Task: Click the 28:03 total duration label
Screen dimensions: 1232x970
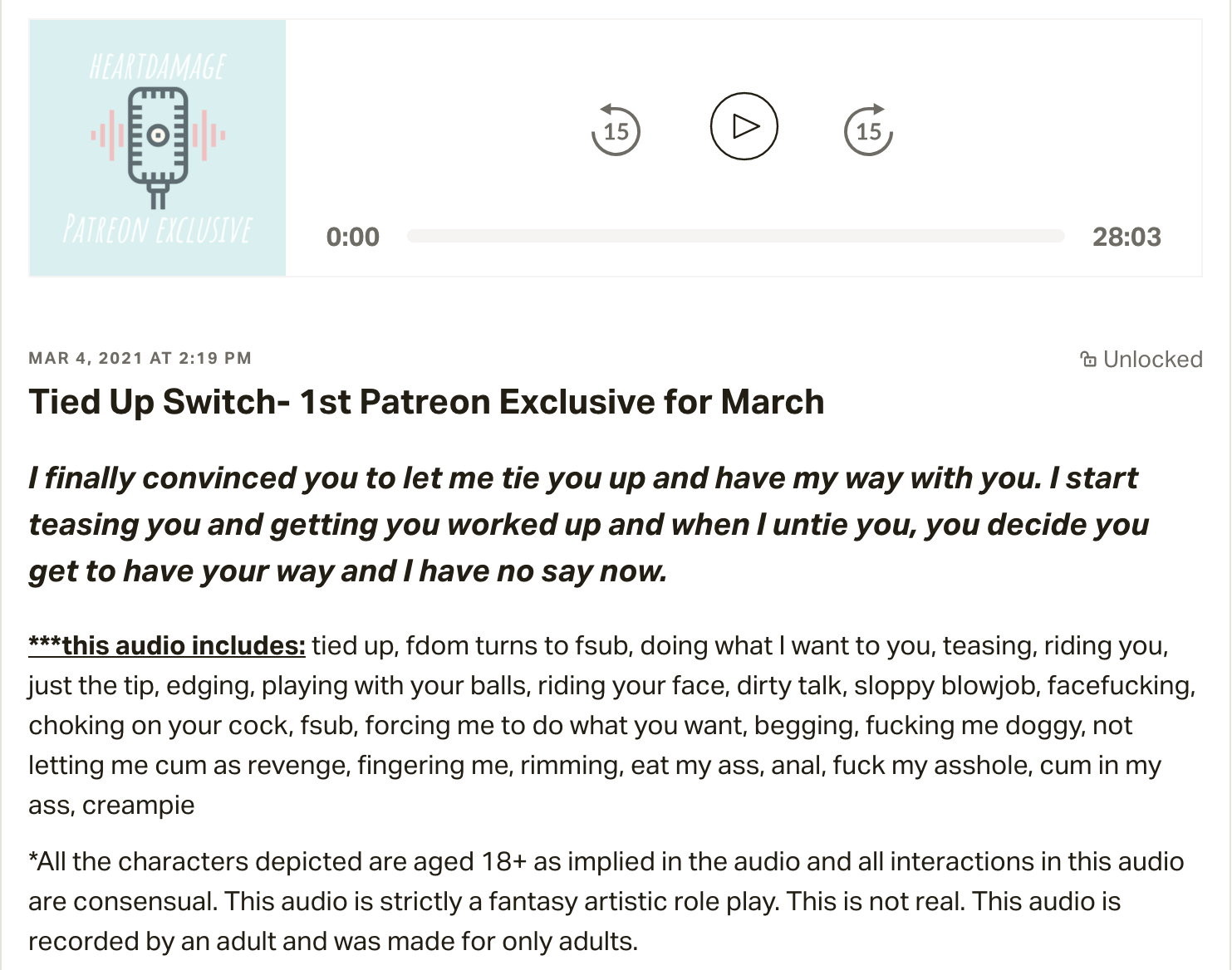Action: coord(1126,237)
